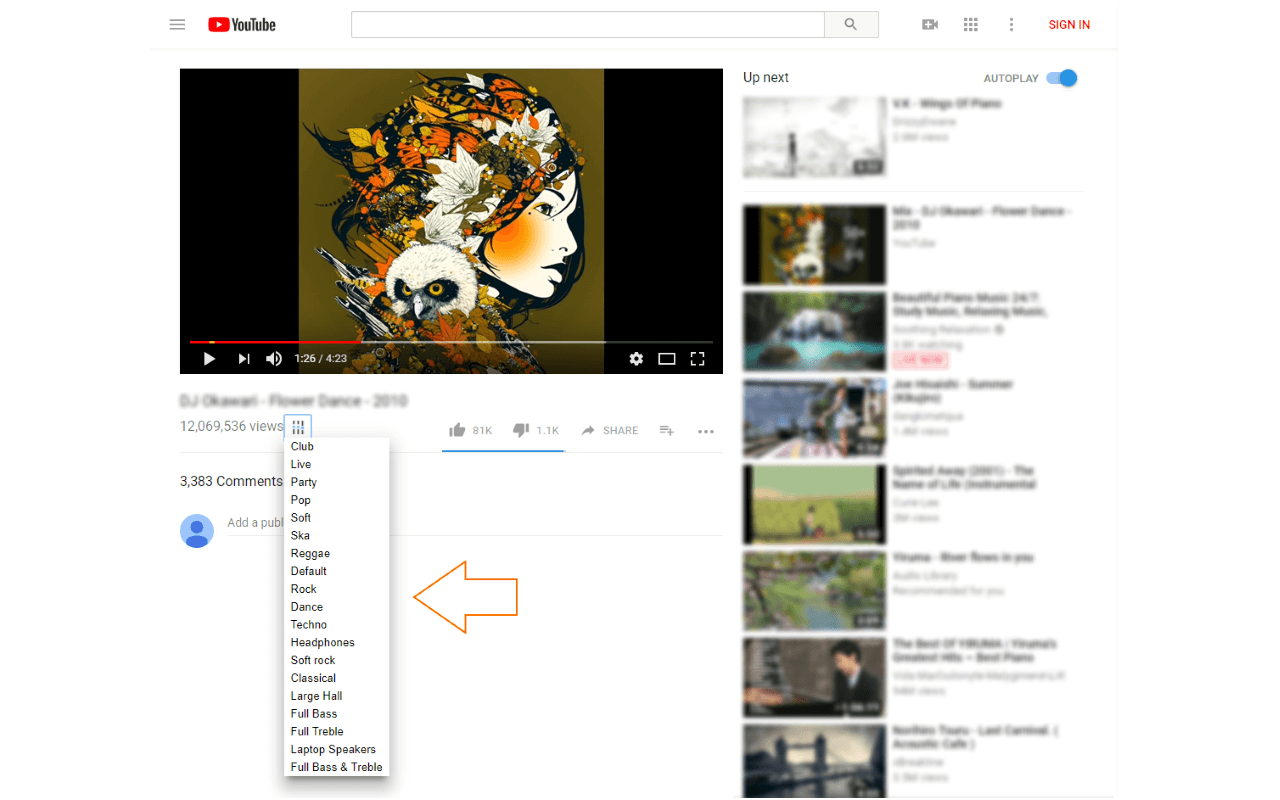Skip to next video in player

tap(244, 358)
